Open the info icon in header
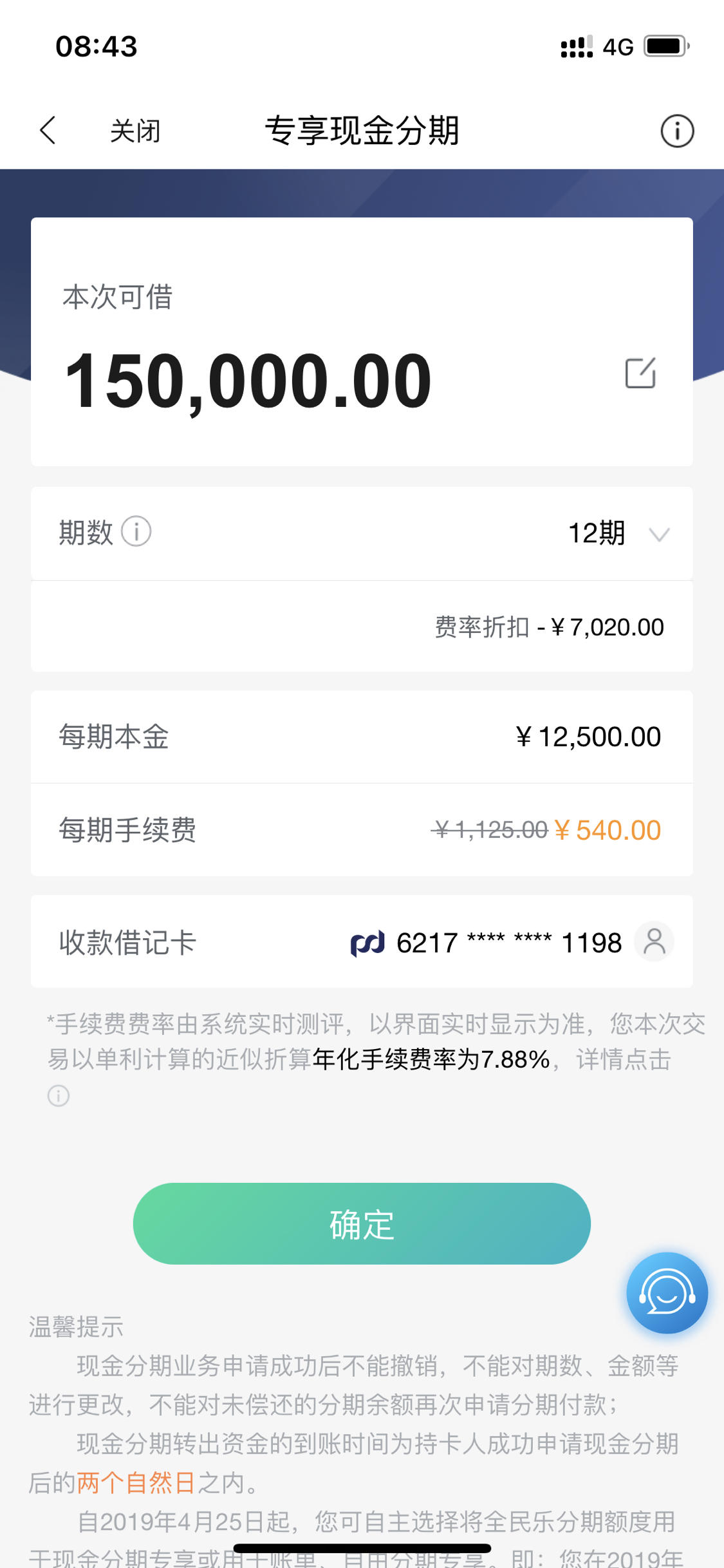Image resolution: width=724 pixels, height=1568 pixels. tap(677, 131)
